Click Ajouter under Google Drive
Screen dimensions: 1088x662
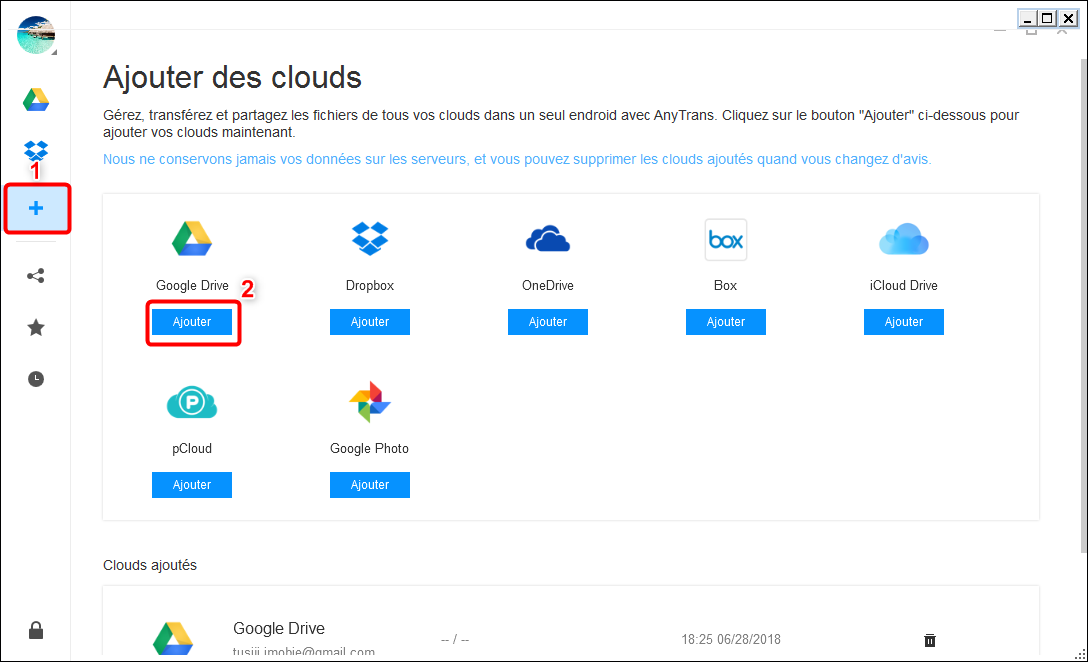coord(192,322)
